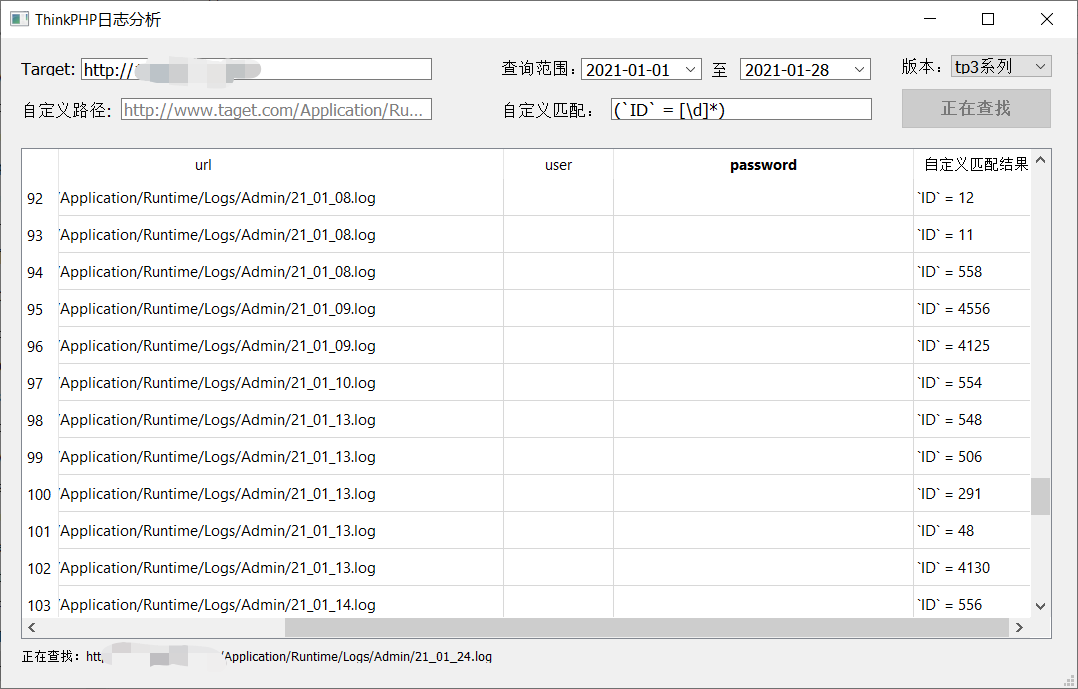The height and width of the screenshot is (689, 1078).
Task: Select row header 93
Action: coord(40,235)
